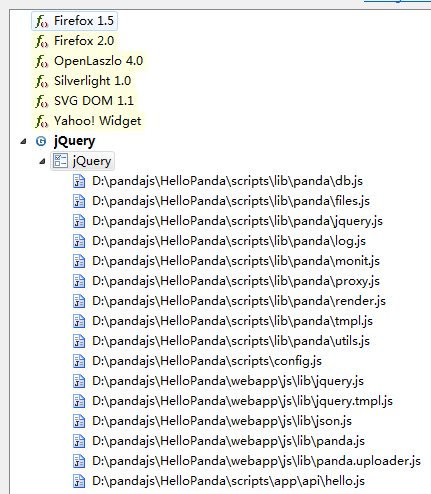Click the Silverlight 1.0 icon
Screen dimensions: 431x494
tap(42, 81)
